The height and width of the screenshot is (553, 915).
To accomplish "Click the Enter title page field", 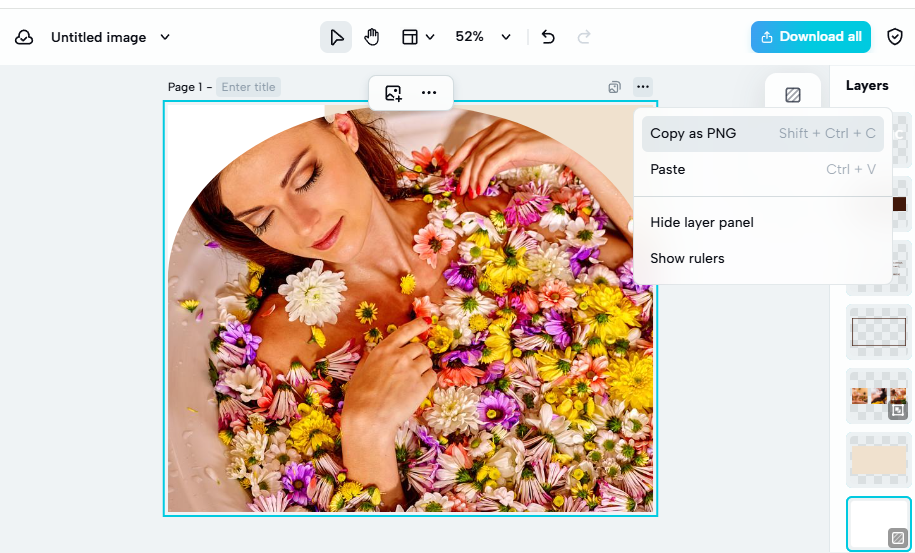I will click(248, 87).
